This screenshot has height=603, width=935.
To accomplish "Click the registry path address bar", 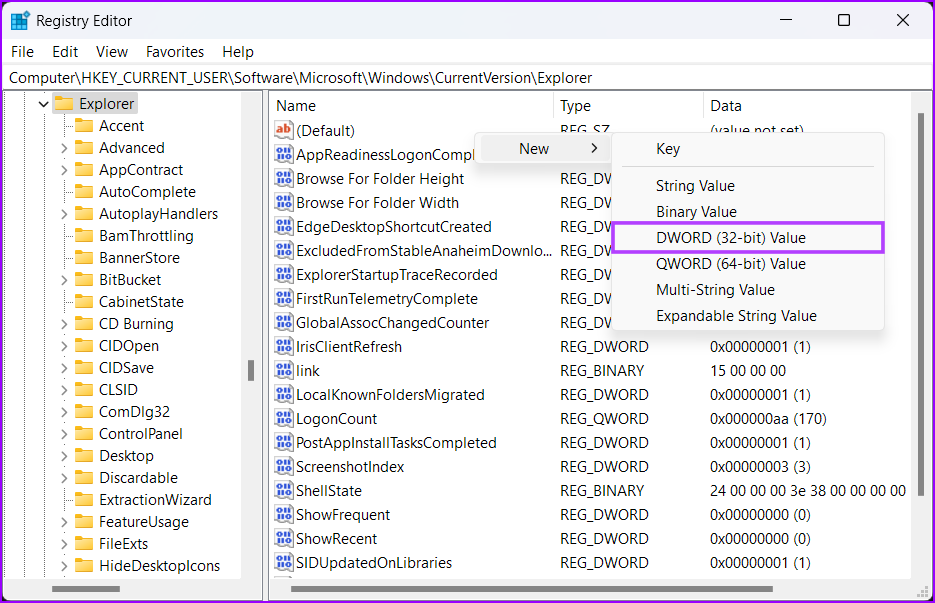I will click(468, 78).
